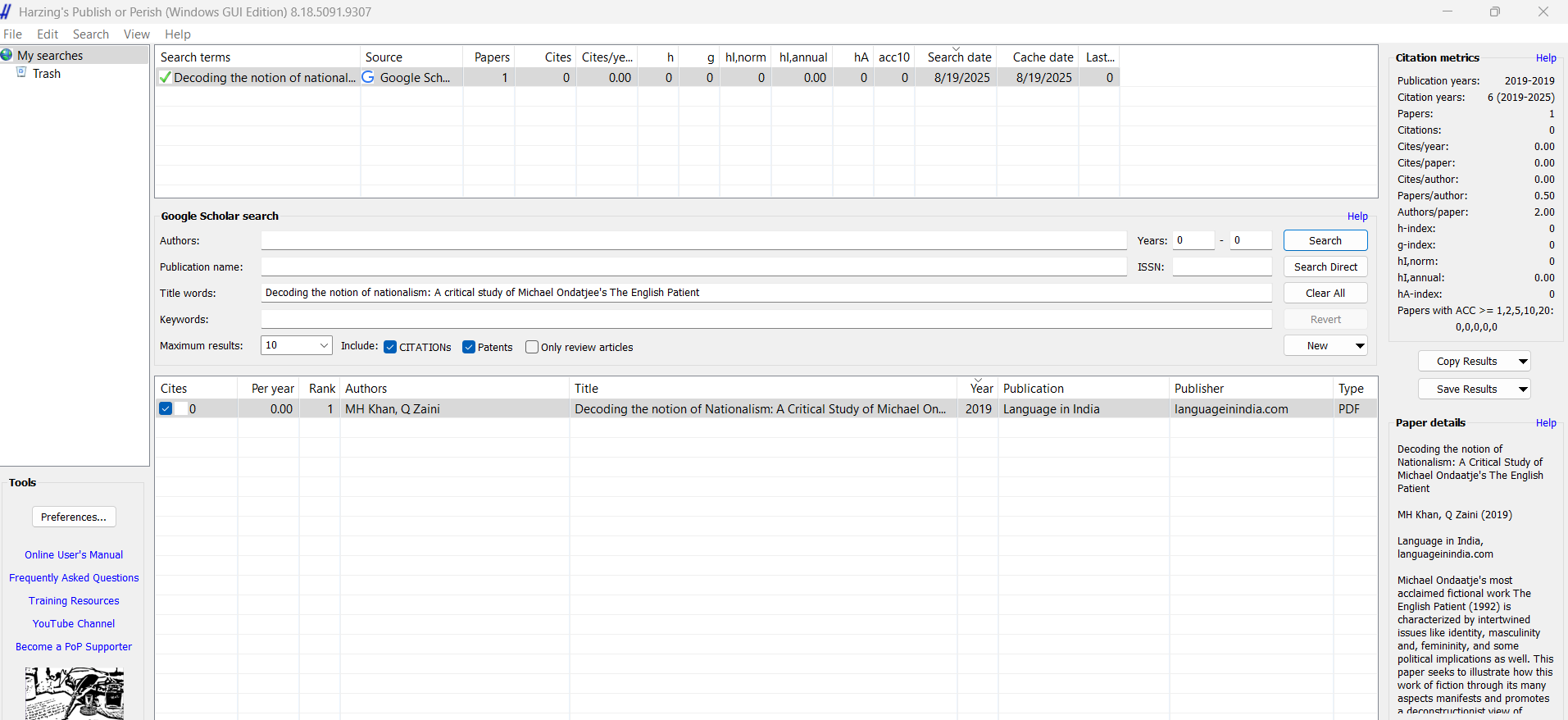This screenshot has width=1568, height=720.
Task: Sort results by Cites column header
Action: (197, 389)
